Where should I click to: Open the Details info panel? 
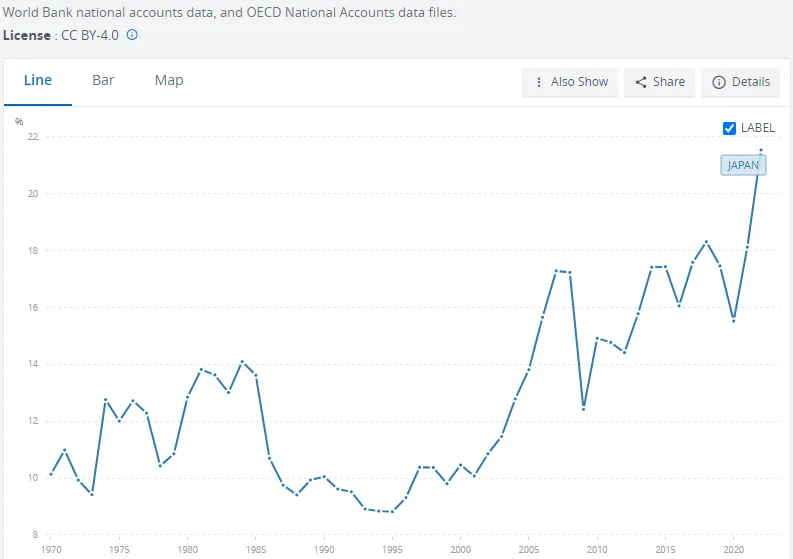741,82
